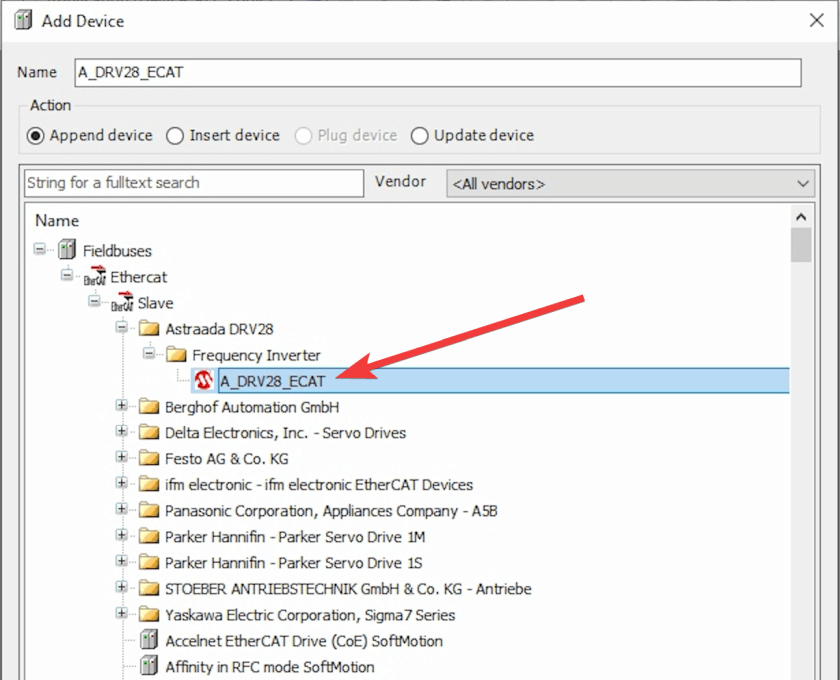Image resolution: width=840 pixels, height=680 pixels.
Task: Expand the Panasonic Corporation A5B folder
Action: [x=122, y=509]
